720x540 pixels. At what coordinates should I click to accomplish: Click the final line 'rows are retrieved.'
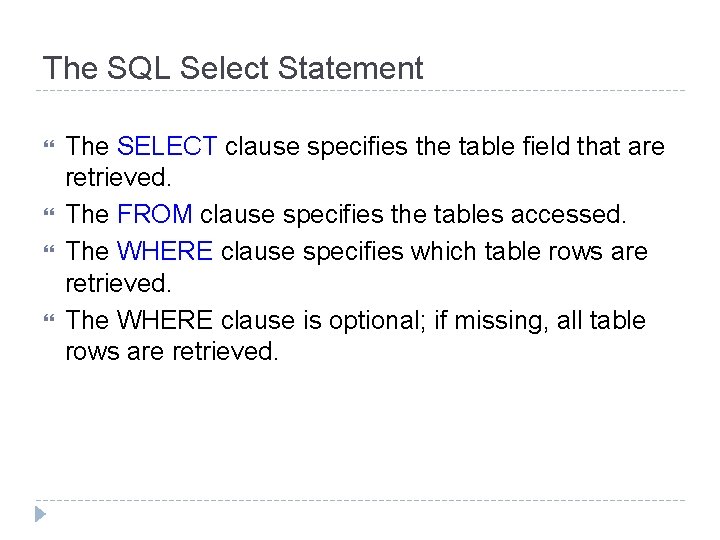point(171,353)
